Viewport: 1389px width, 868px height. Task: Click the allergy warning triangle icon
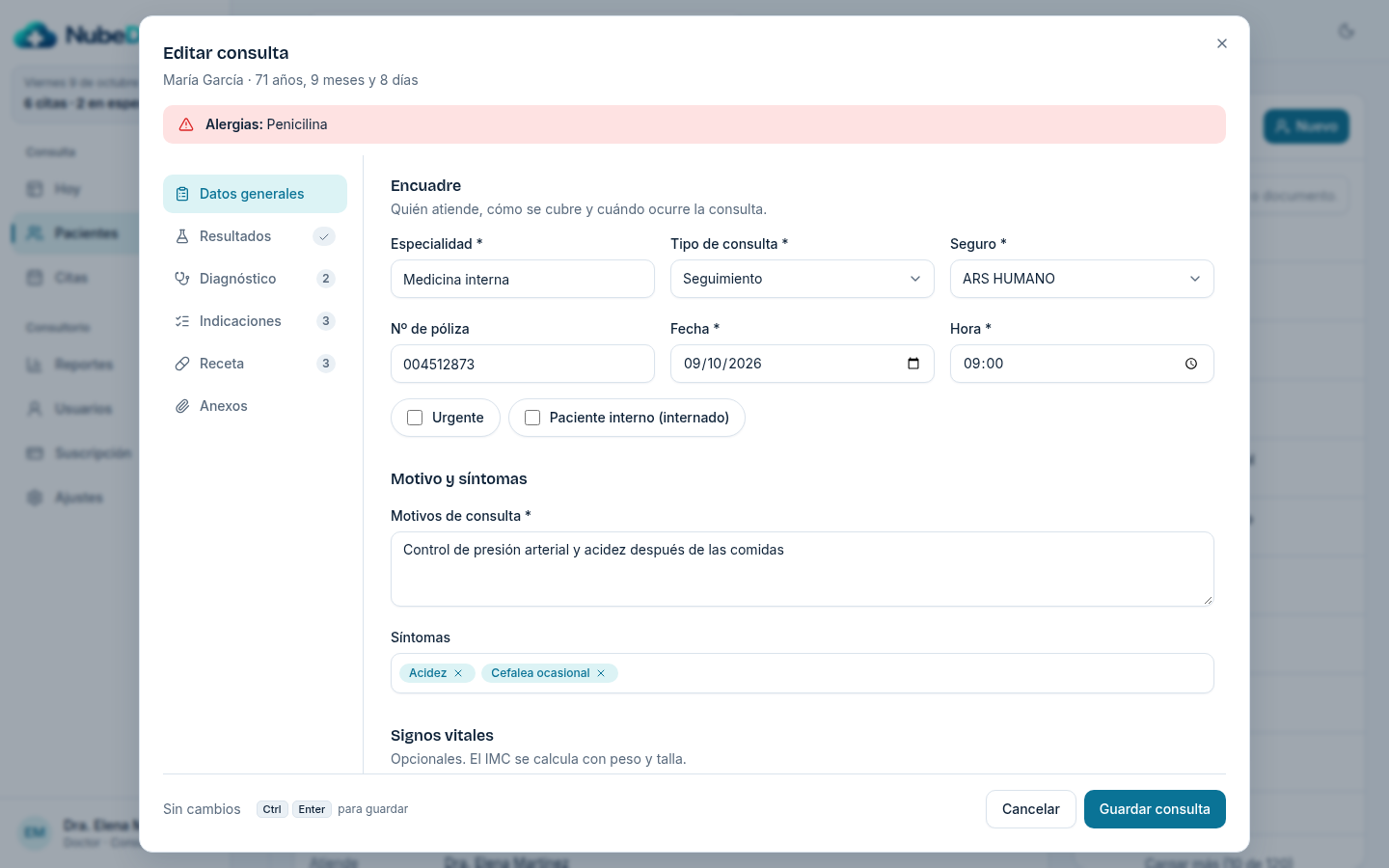186,124
